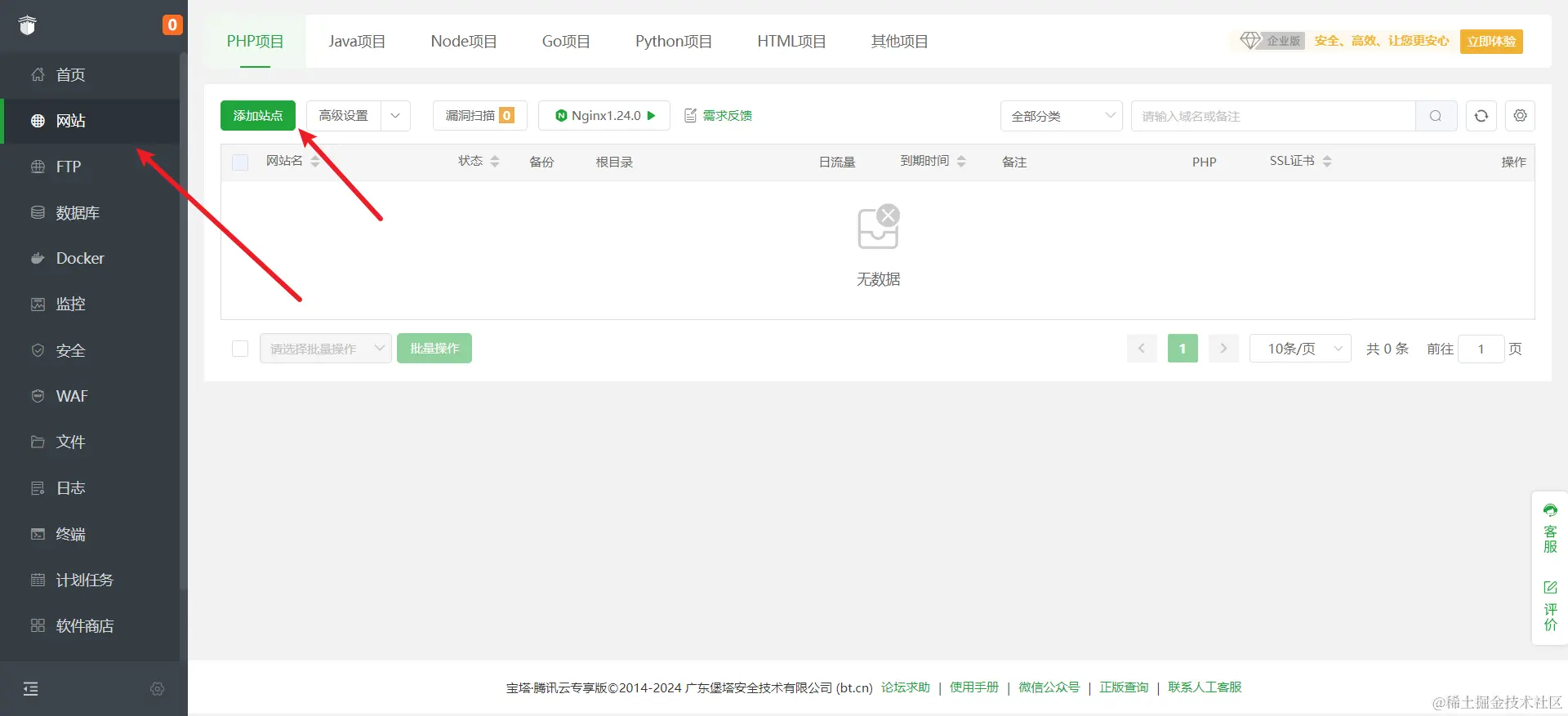This screenshot has height=716, width=1568.
Task: Open 监控 in the sidebar
Action: pos(90,304)
